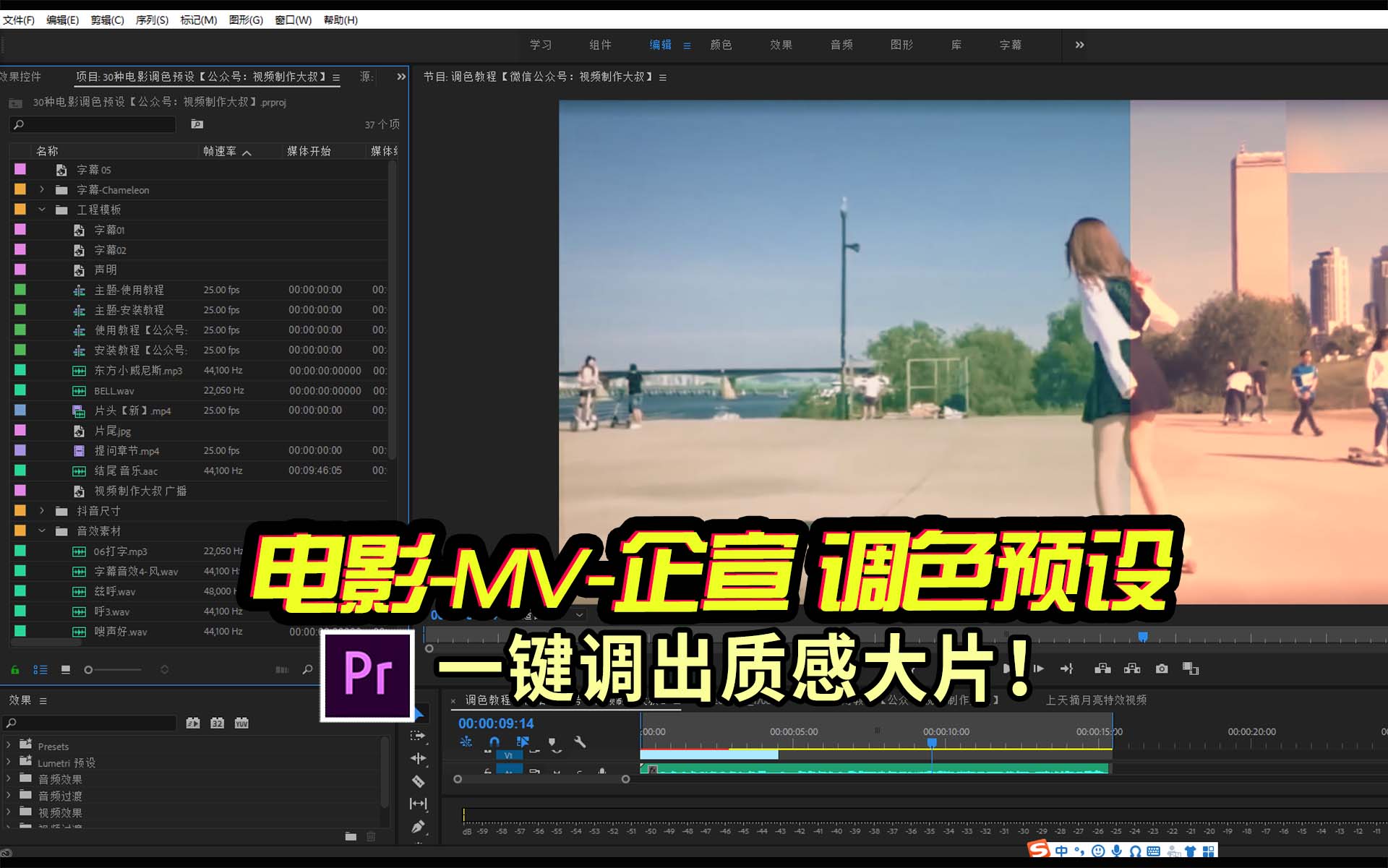1388x868 pixels.
Task: Open the Sogou soft keyboard icon
Action: (x=1153, y=851)
